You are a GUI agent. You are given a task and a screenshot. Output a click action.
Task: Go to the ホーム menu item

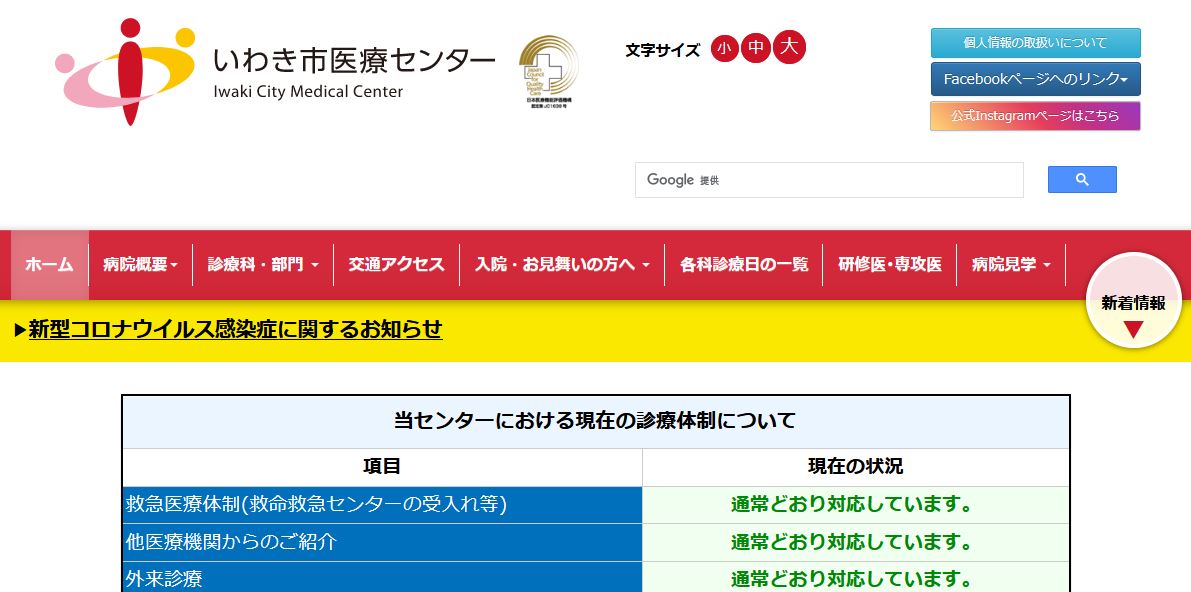click(x=49, y=265)
